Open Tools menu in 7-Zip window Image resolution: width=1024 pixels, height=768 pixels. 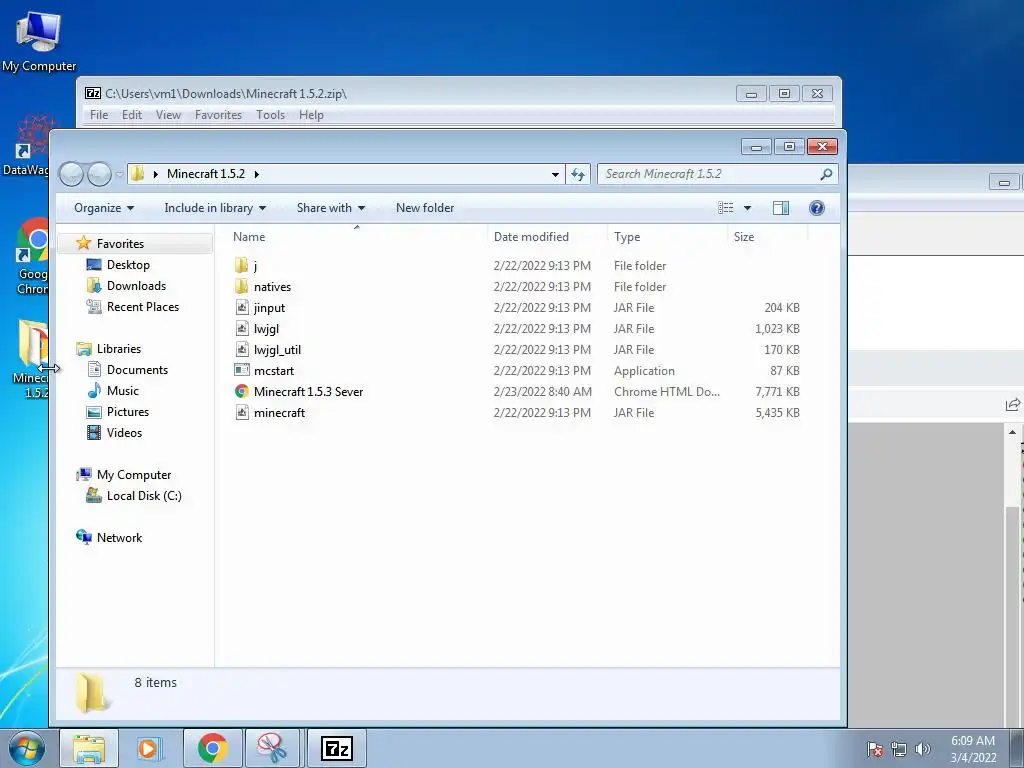click(270, 115)
